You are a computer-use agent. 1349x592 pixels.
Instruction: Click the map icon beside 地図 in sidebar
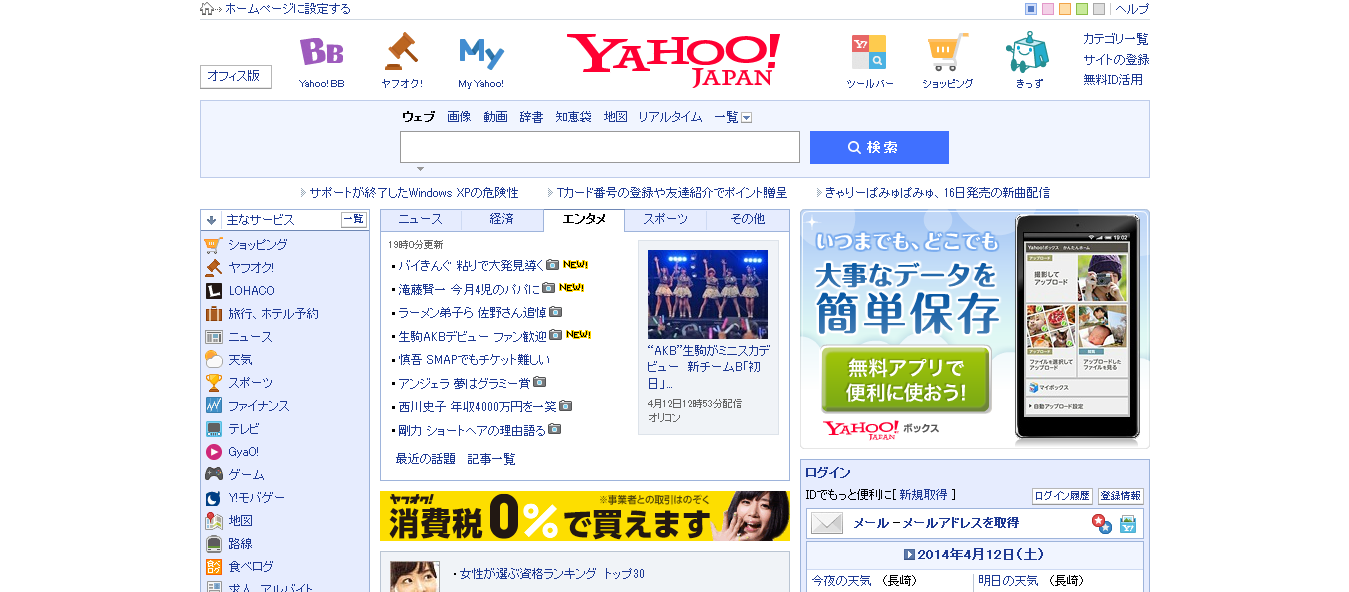(213, 521)
